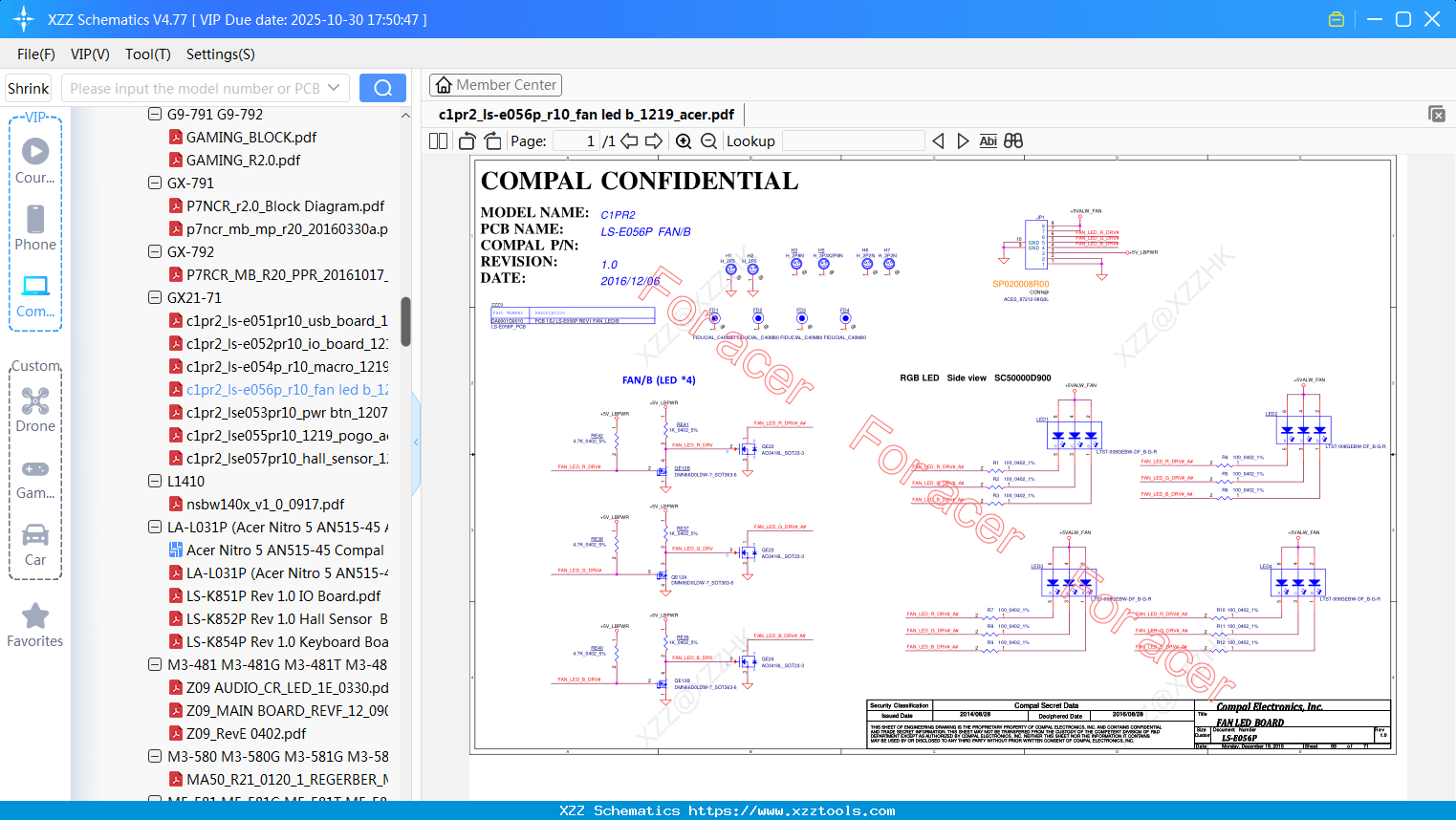The image size is (1456, 820).
Task: Open the Member Center
Action: tap(495, 85)
